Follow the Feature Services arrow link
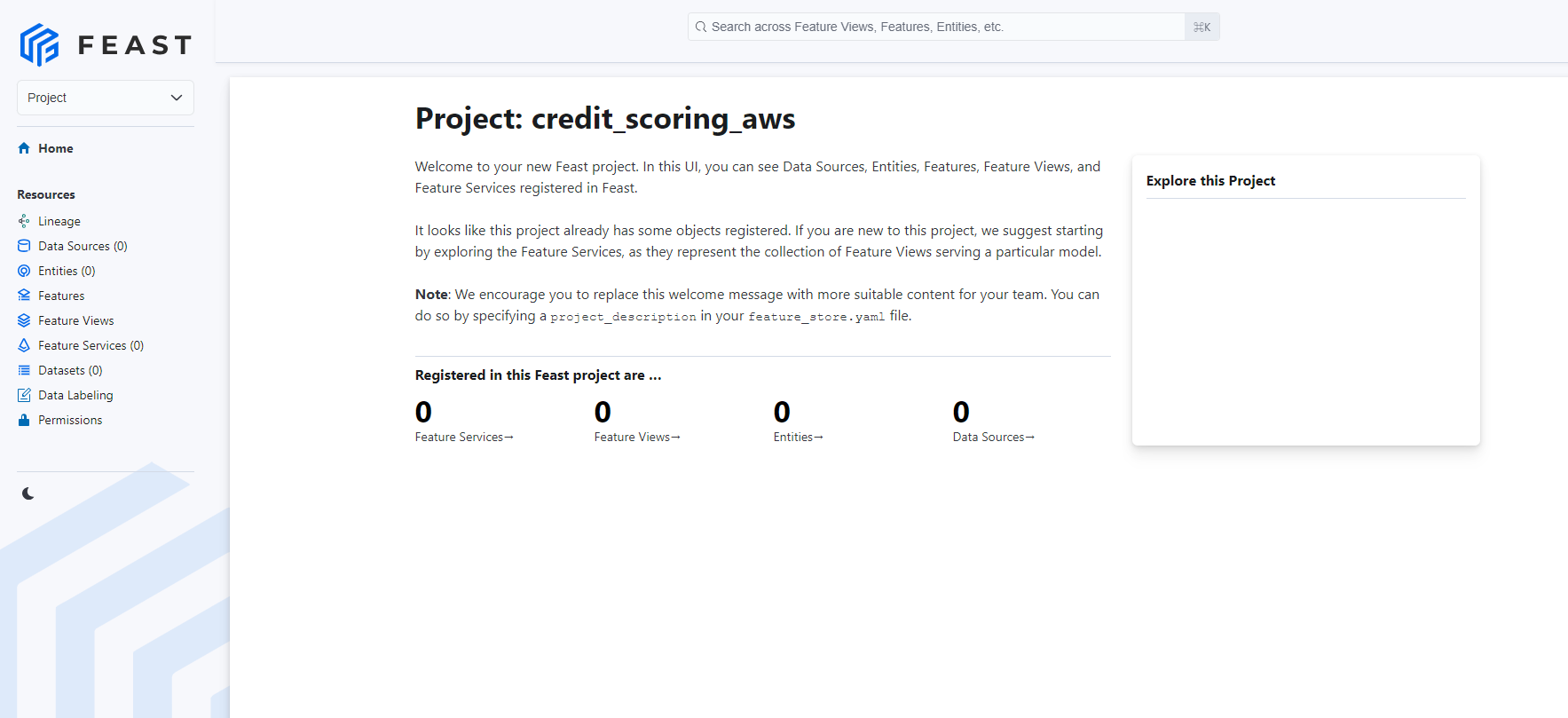 [464, 437]
